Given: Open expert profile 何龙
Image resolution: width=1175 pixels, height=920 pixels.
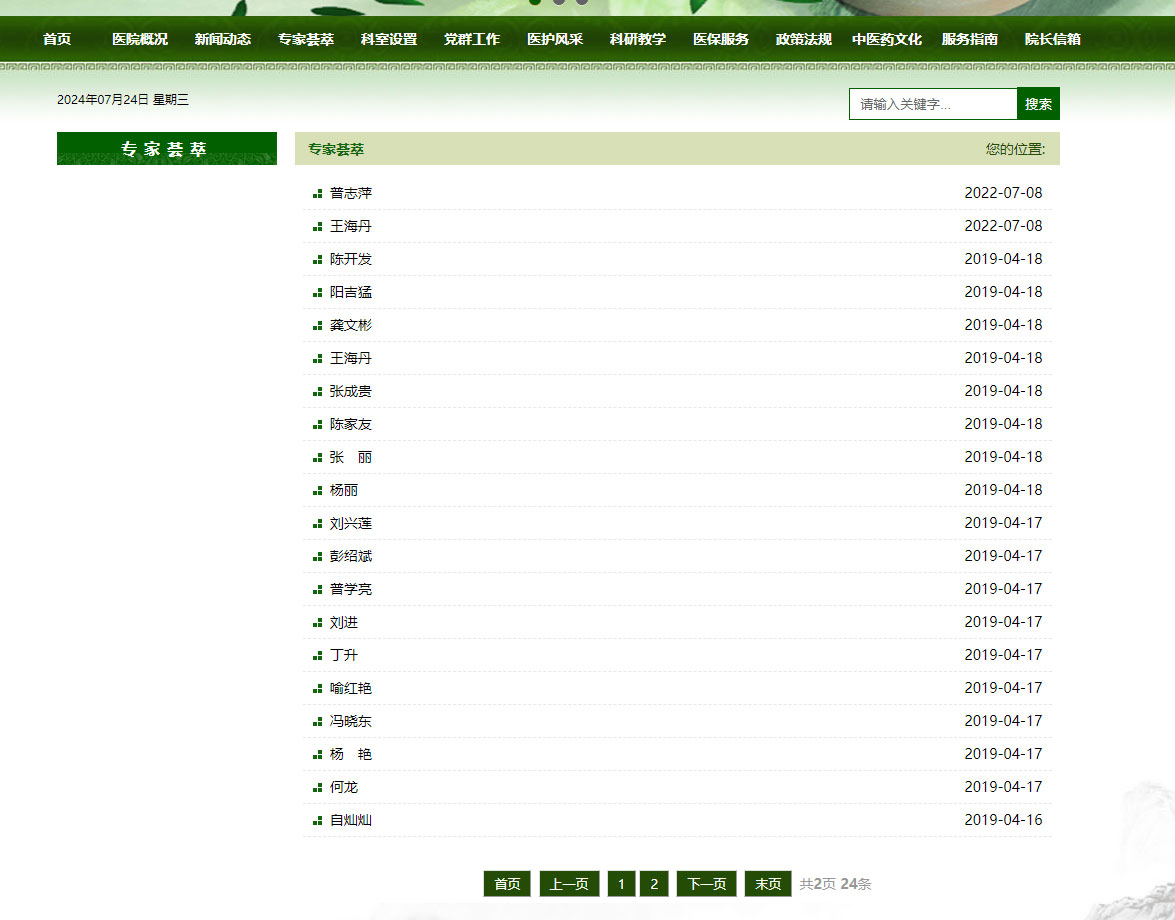Looking at the screenshot, I should pyautogui.click(x=344, y=787).
